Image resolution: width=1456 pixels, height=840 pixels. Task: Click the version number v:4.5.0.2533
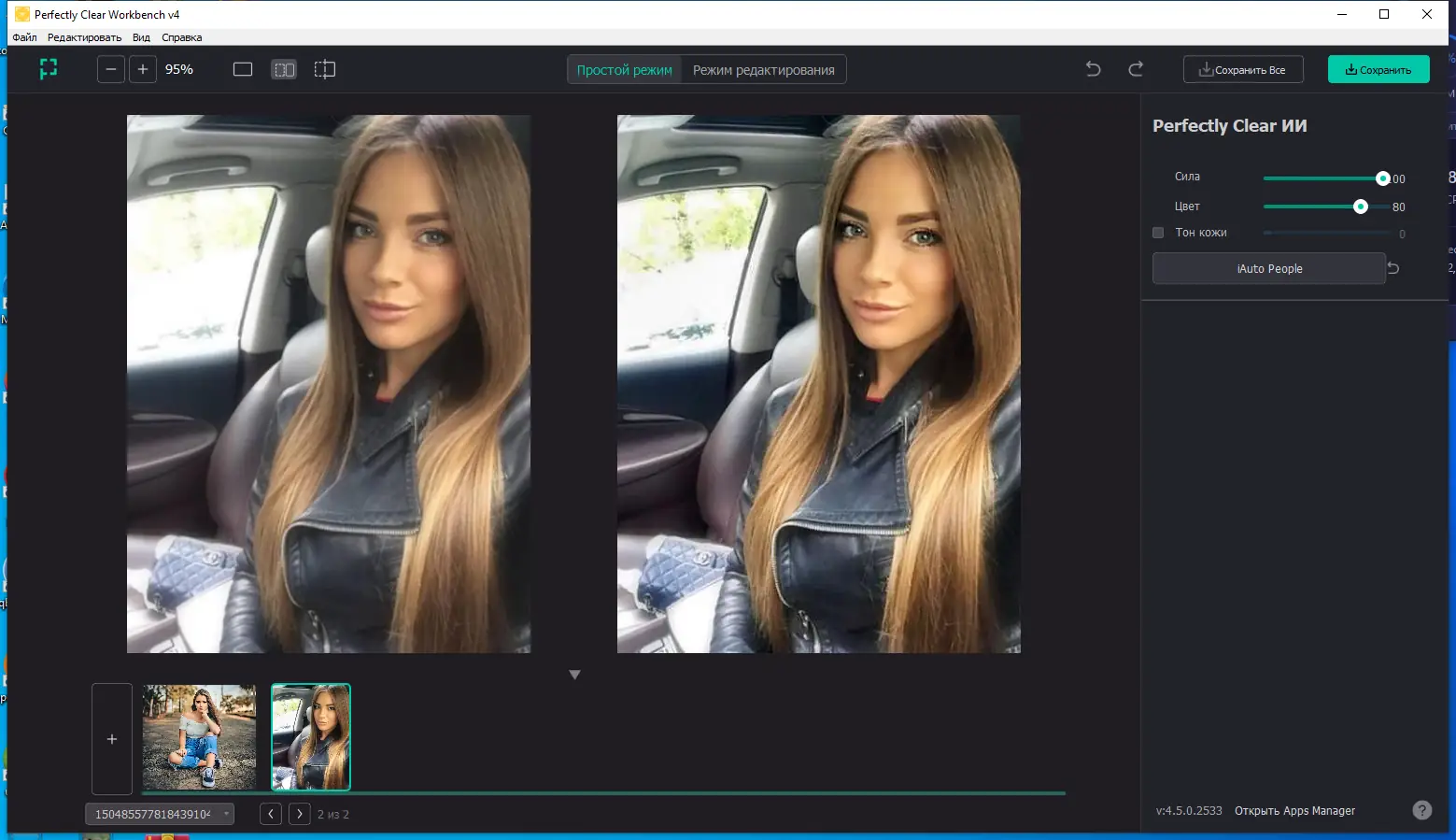pyautogui.click(x=1189, y=811)
